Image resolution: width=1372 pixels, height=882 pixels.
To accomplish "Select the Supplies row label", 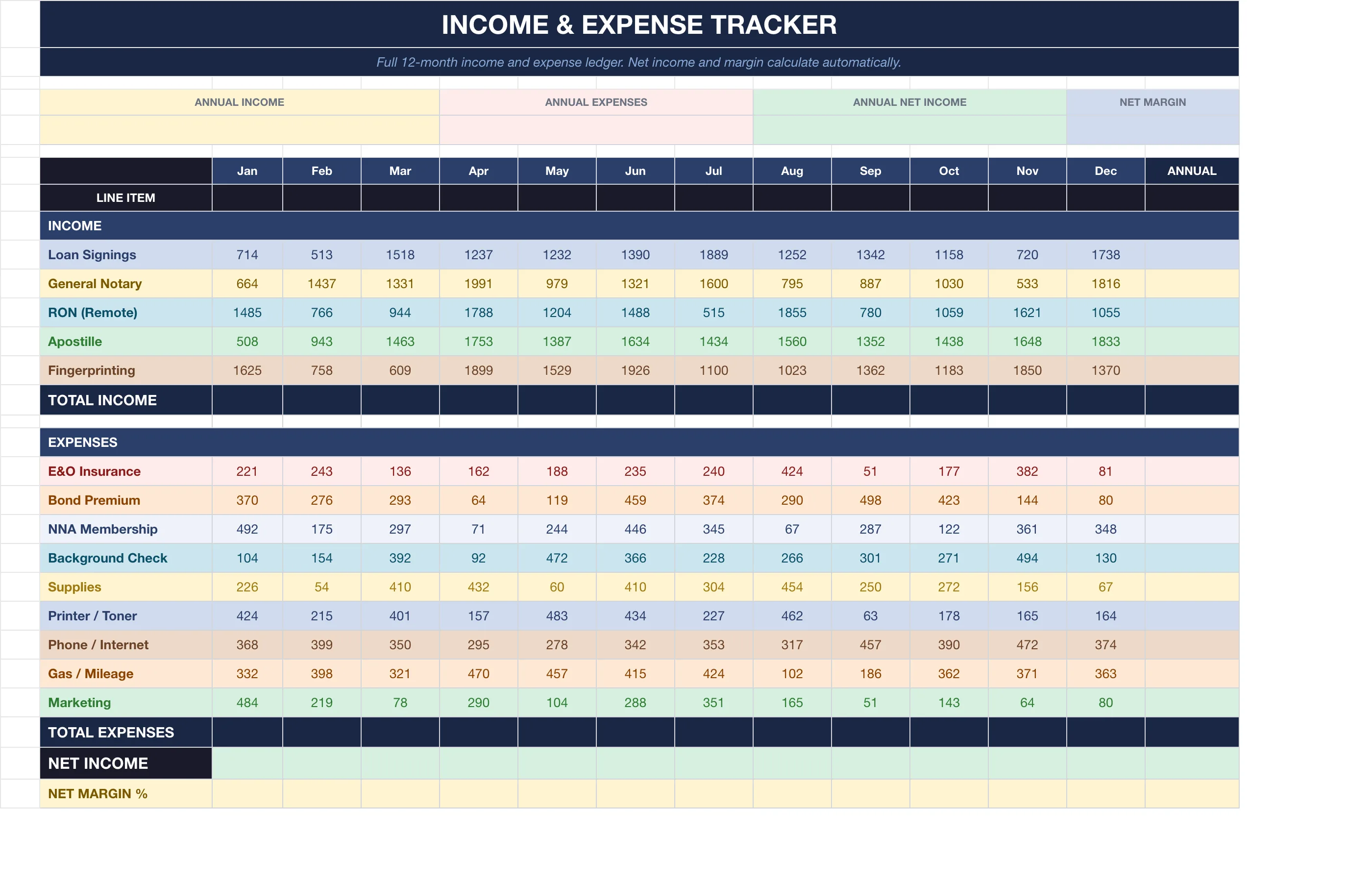I will click(125, 587).
